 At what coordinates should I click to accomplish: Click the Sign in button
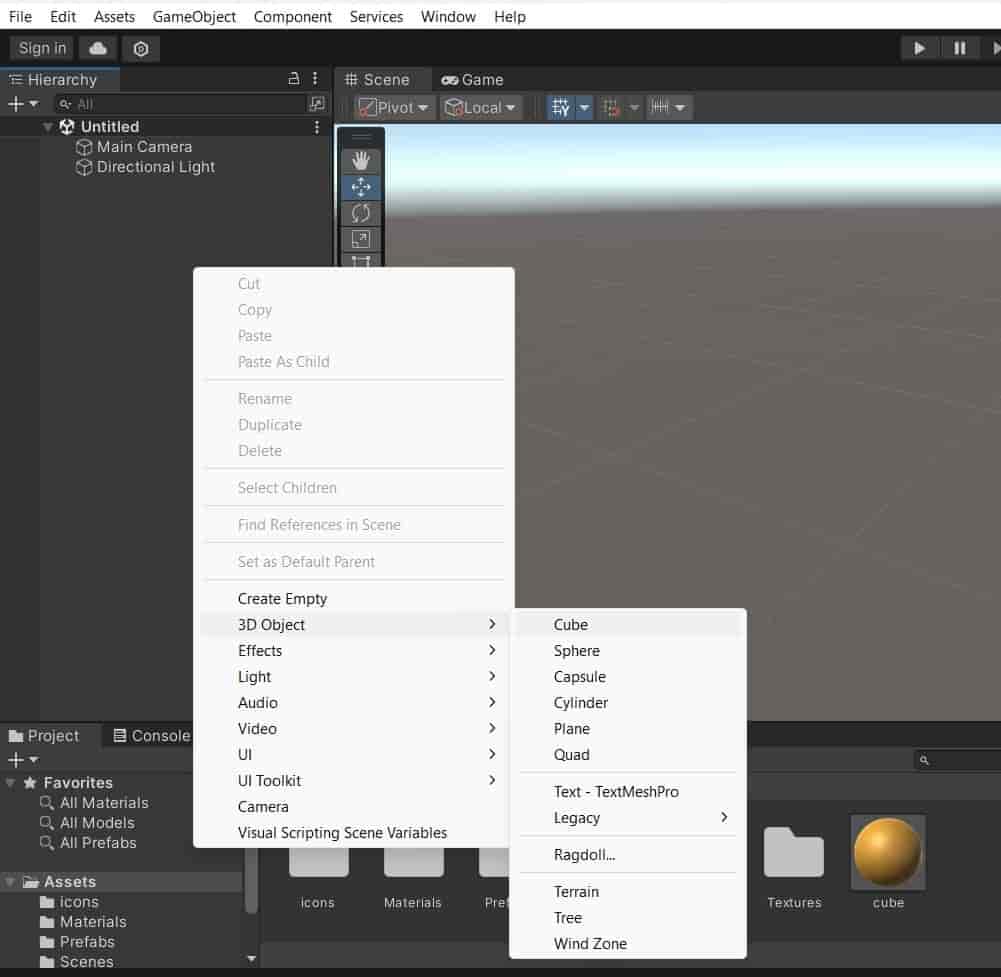pyautogui.click(x=40, y=47)
